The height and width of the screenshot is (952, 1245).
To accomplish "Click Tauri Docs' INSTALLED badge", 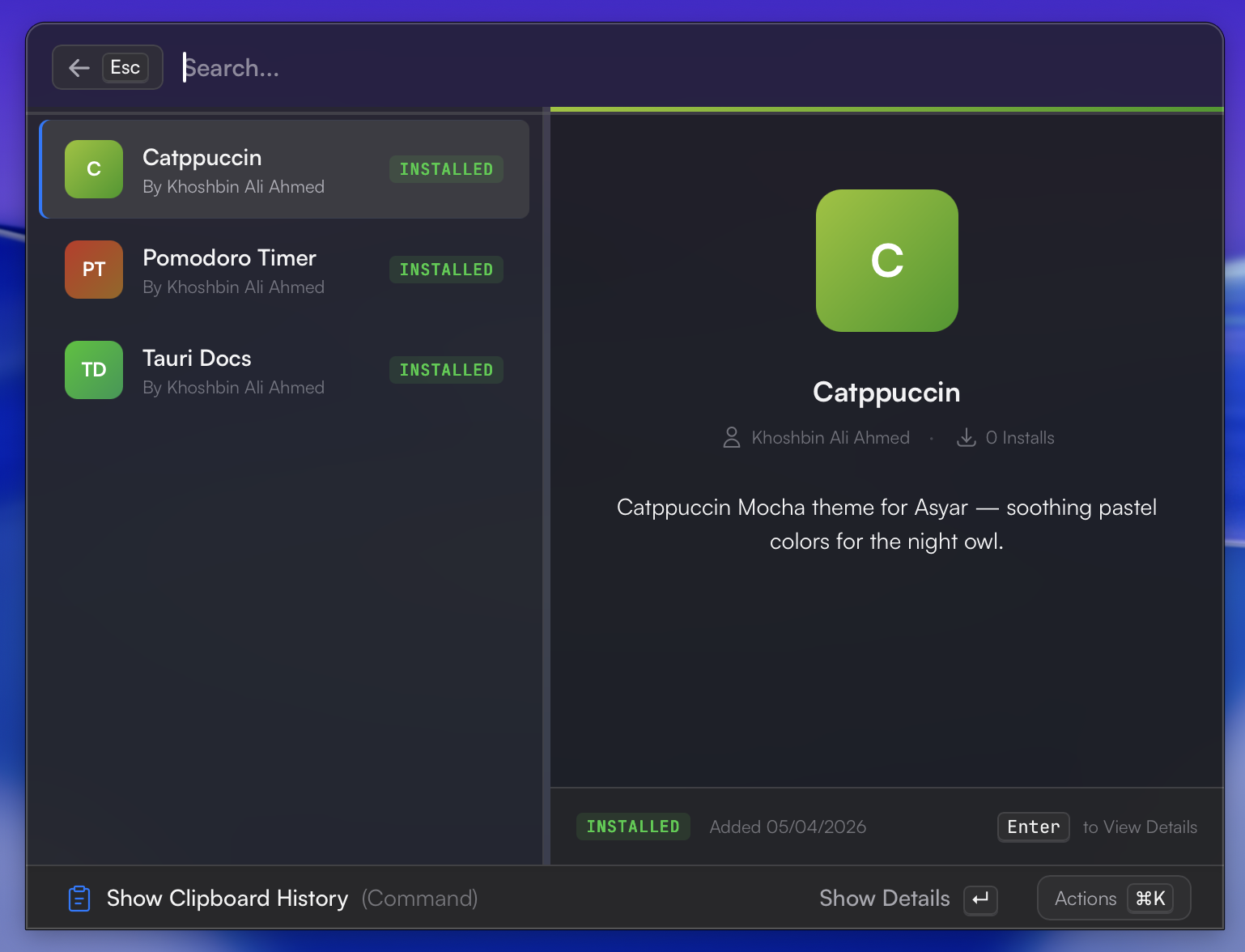I will [446, 370].
